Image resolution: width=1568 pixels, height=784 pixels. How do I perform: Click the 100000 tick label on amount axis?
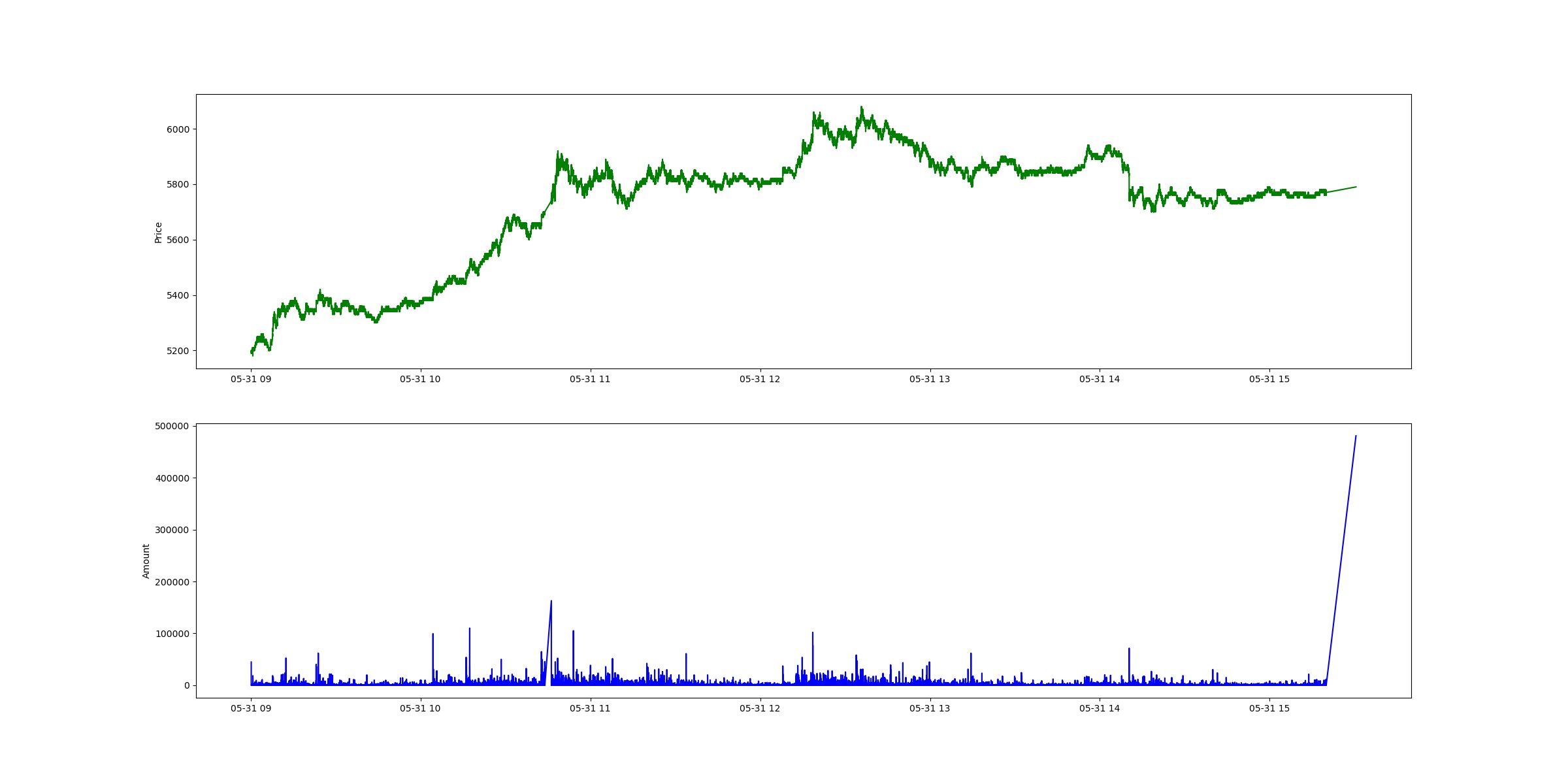click(172, 634)
